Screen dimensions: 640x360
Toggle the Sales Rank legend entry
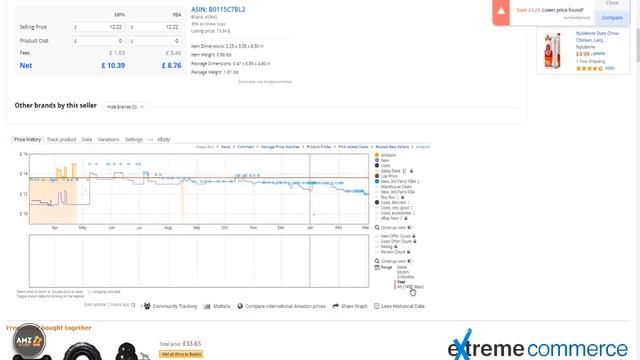391,171
